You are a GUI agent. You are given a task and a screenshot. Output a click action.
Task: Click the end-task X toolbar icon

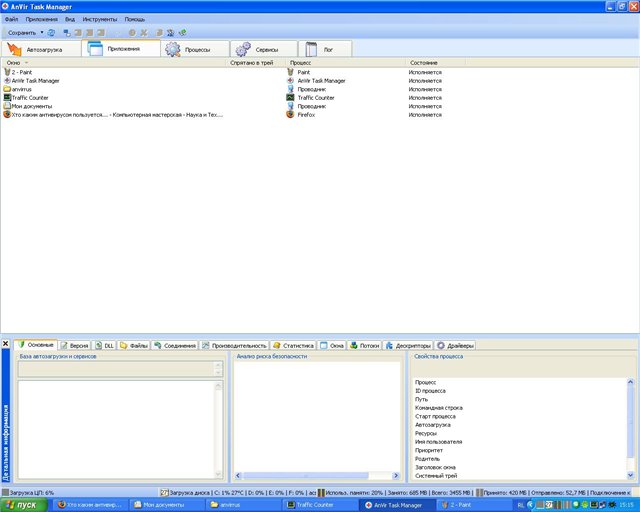144,33
